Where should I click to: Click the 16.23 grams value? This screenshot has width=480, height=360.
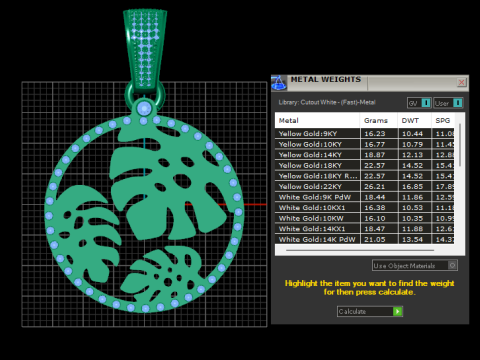[x=375, y=133]
